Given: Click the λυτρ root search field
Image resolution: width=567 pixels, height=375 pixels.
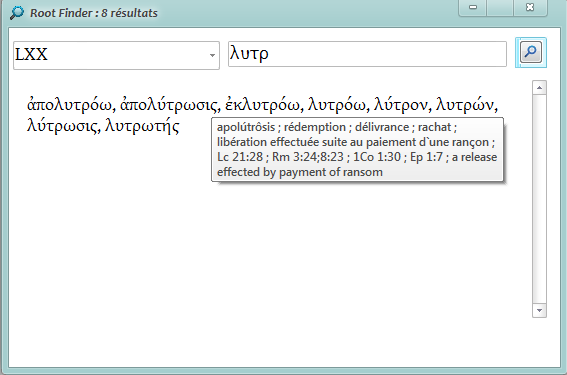Looking at the screenshot, I should (367, 54).
